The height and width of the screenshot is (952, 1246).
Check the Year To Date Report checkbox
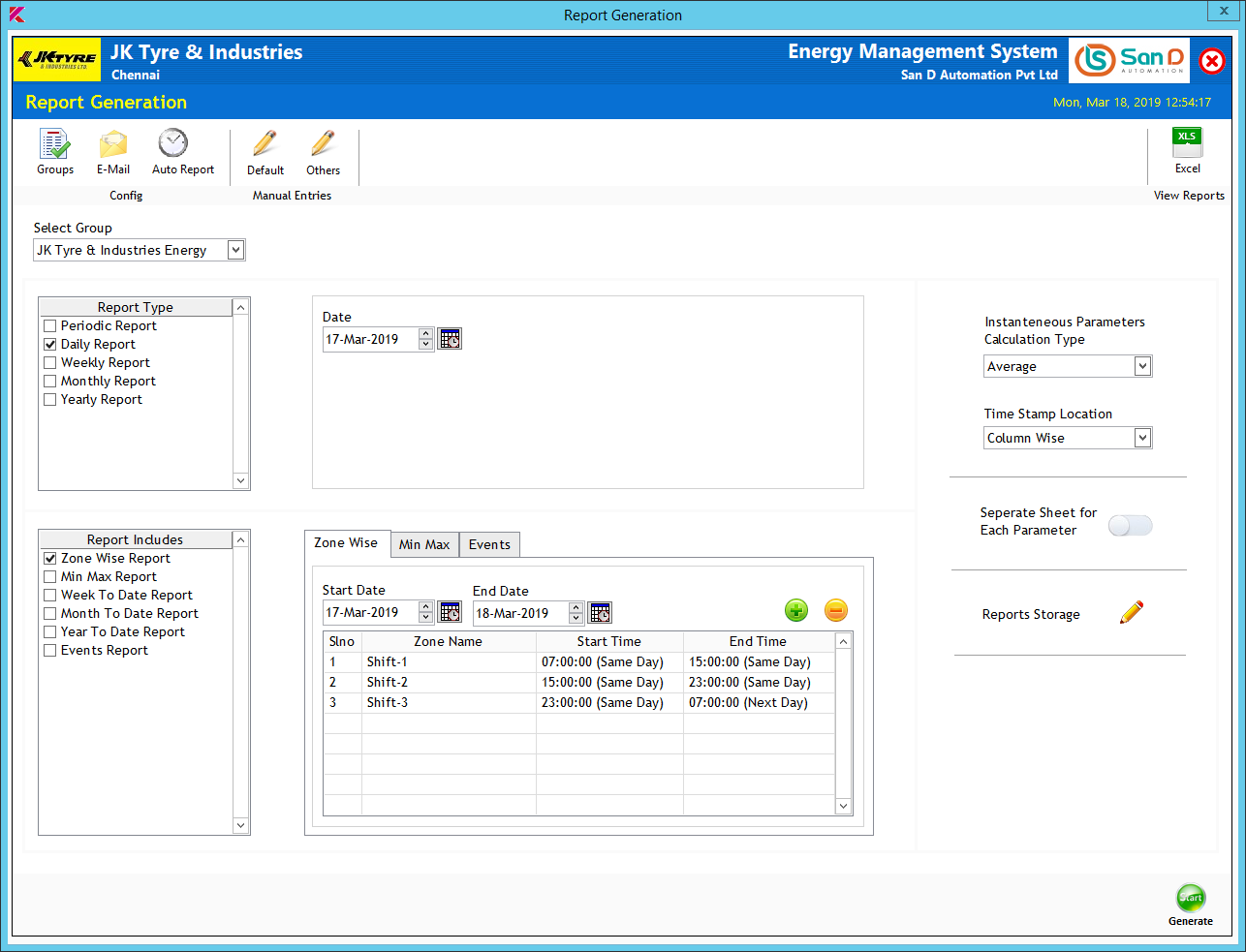(50, 632)
